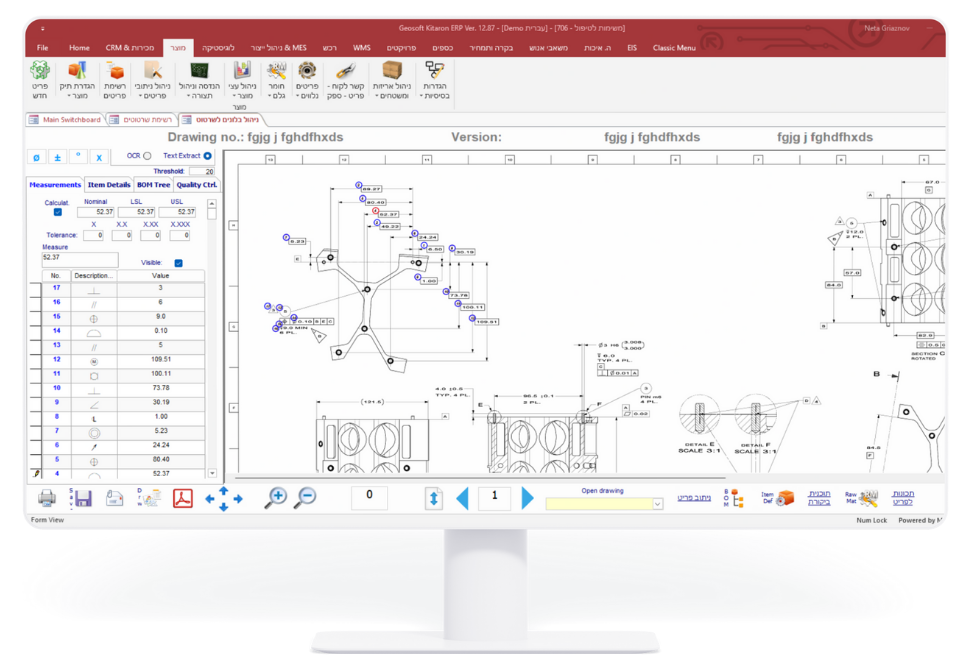This screenshot has width=970, height=670.
Task: Click the LSL value field
Action: (x=137, y=212)
